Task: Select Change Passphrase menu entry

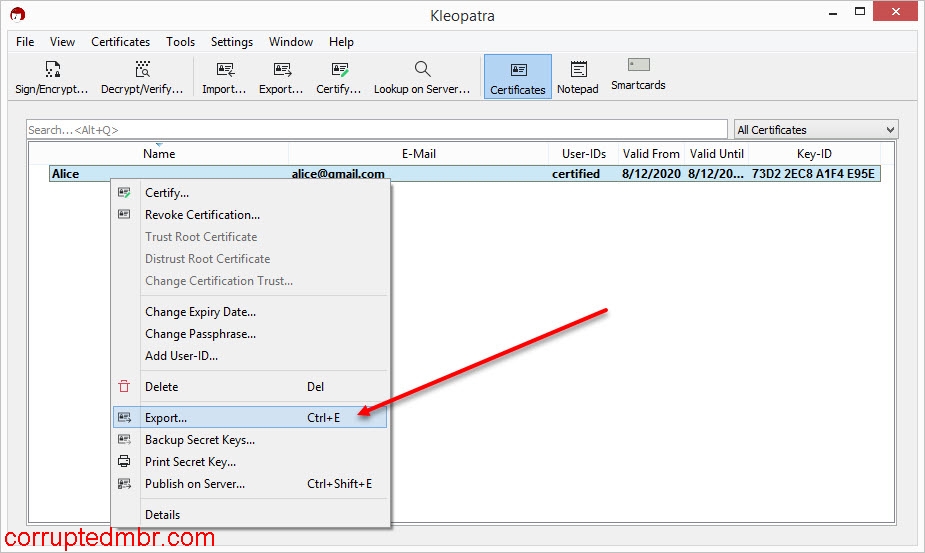Action: tap(200, 334)
